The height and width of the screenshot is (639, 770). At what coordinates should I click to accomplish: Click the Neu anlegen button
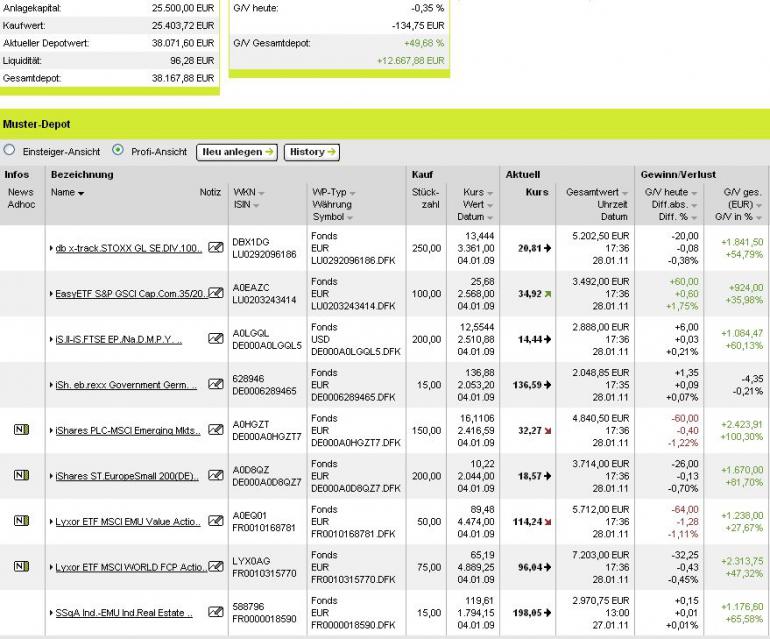coord(237,152)
